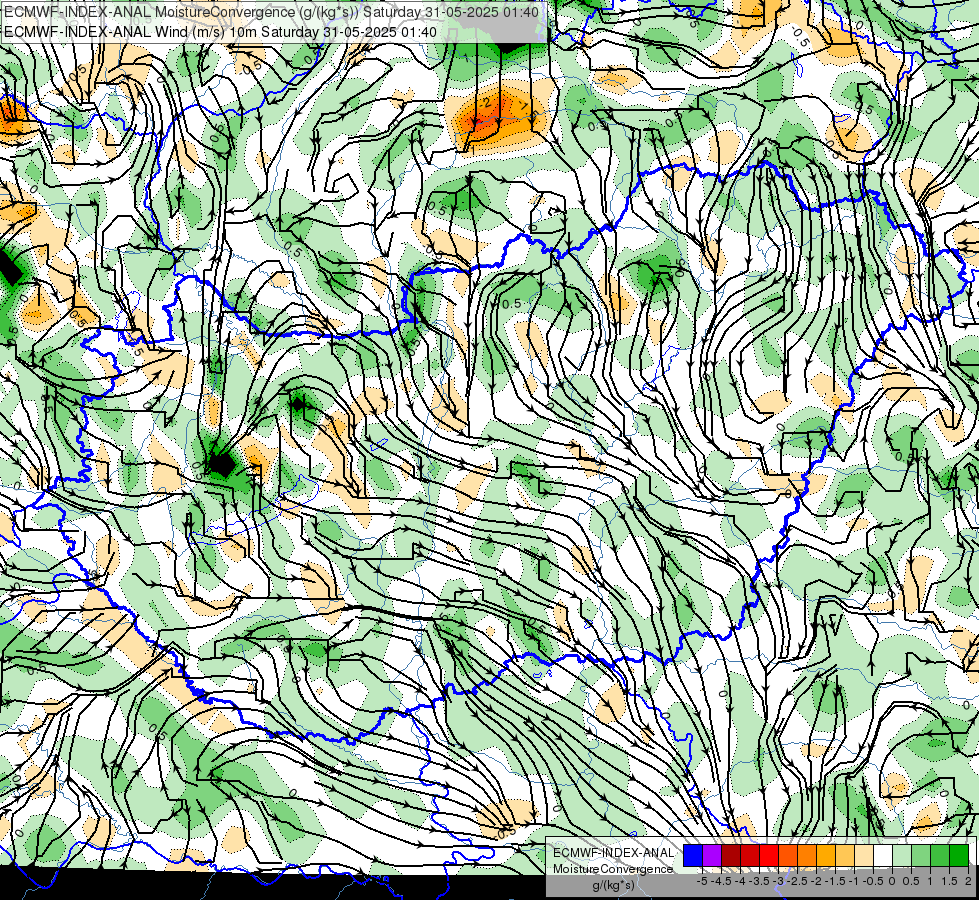Click the legend swatch between -1.5 and -1
Screen dimensions: 979x900
(x=845, y=855)
